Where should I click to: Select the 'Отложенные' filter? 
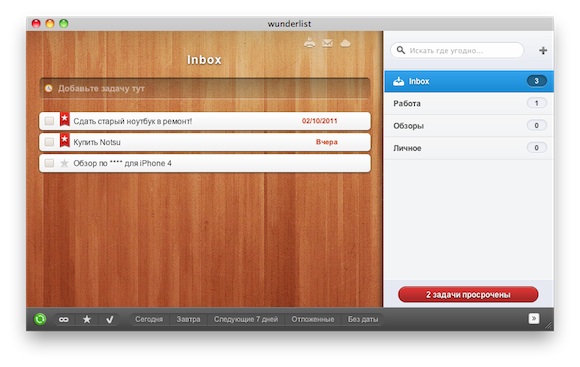tap(313, 319)
